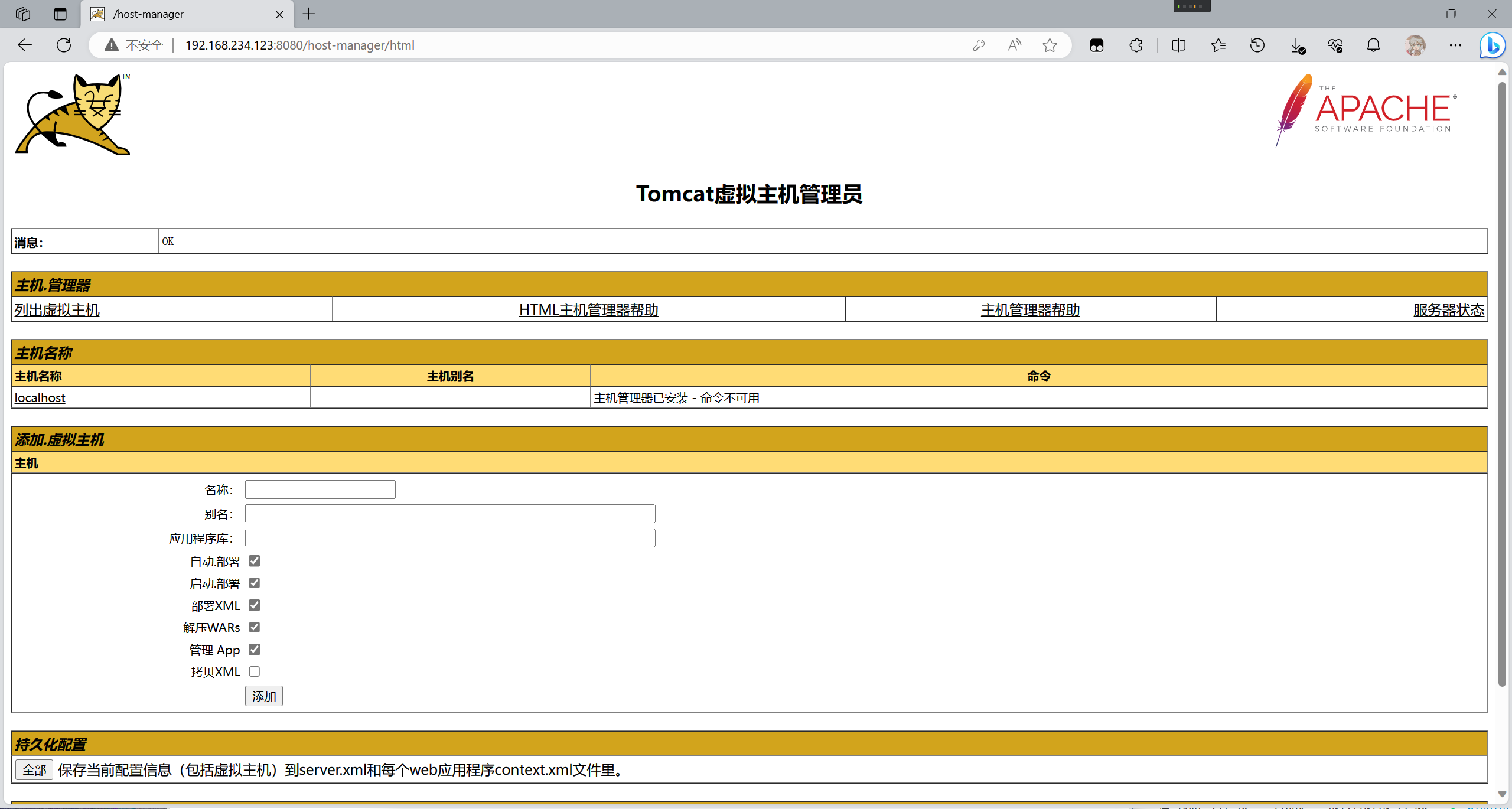
Task: Click the Tomcat虚拟主机管理员 heading
Action: pos(749,194)
